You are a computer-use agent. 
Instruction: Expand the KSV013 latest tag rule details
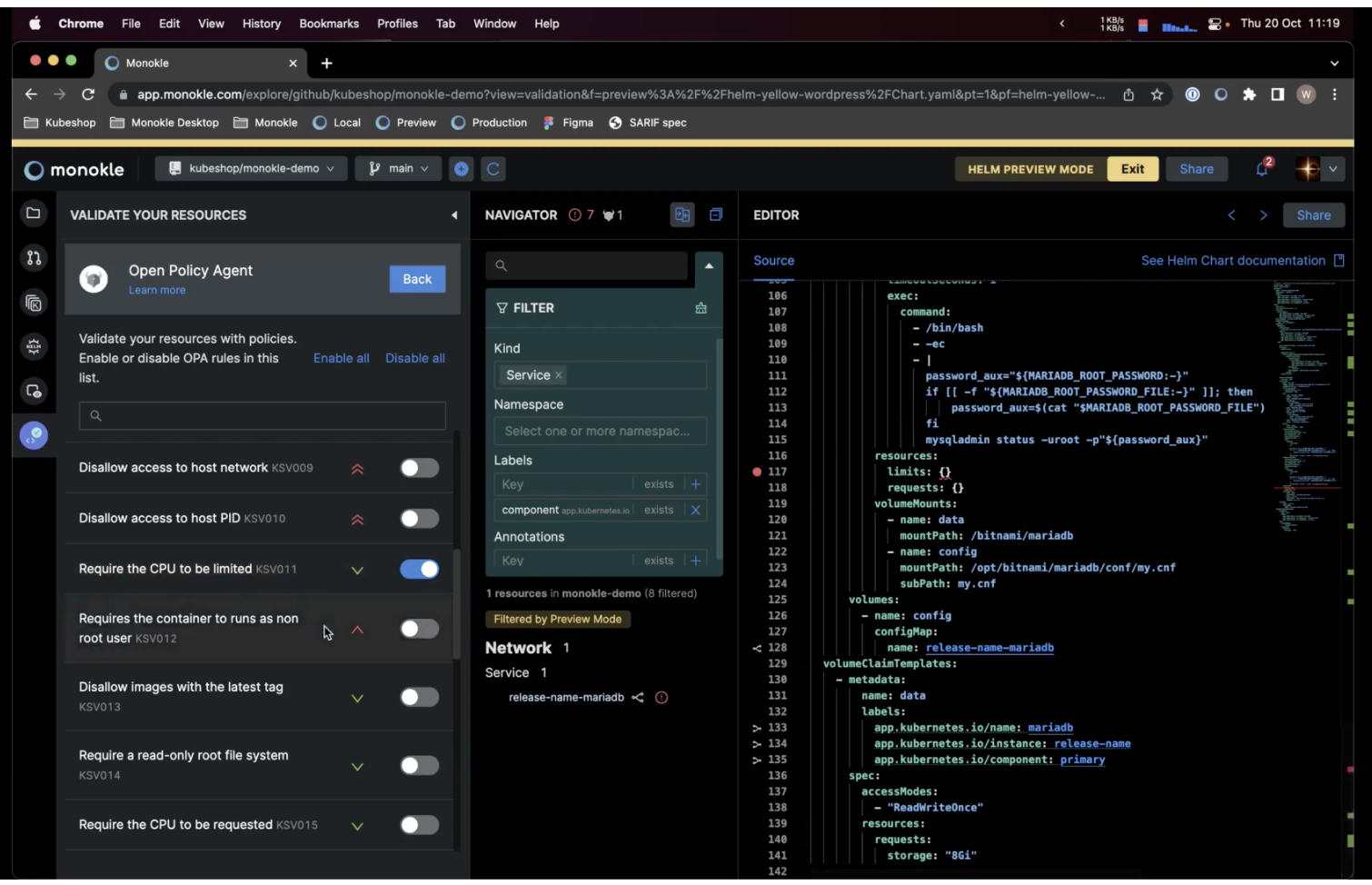tap(357, 699)
